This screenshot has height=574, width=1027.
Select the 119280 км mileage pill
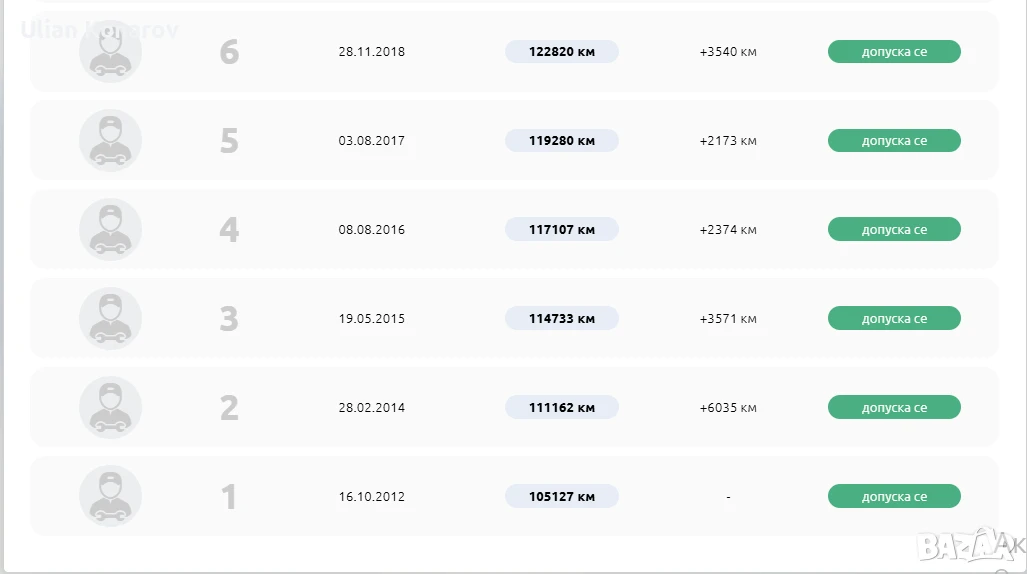(562, 141)
